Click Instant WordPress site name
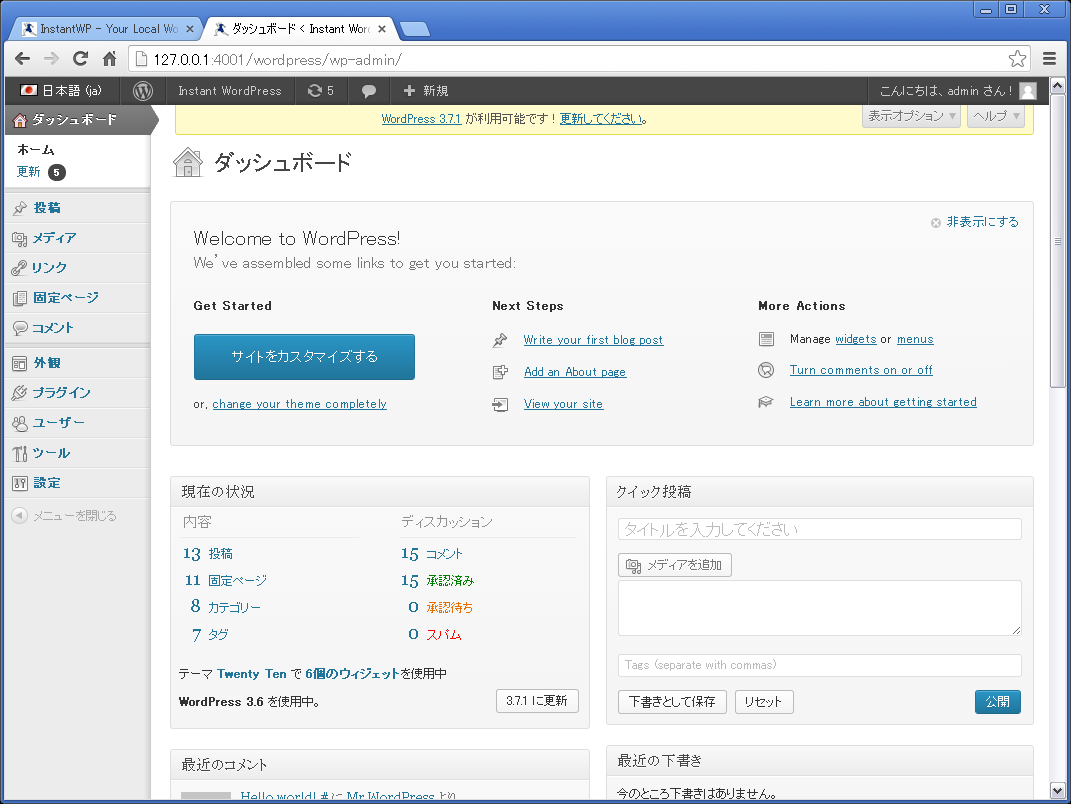Image resolution: width=1071 pixels, height=804 pixels. tap(230, 91)
